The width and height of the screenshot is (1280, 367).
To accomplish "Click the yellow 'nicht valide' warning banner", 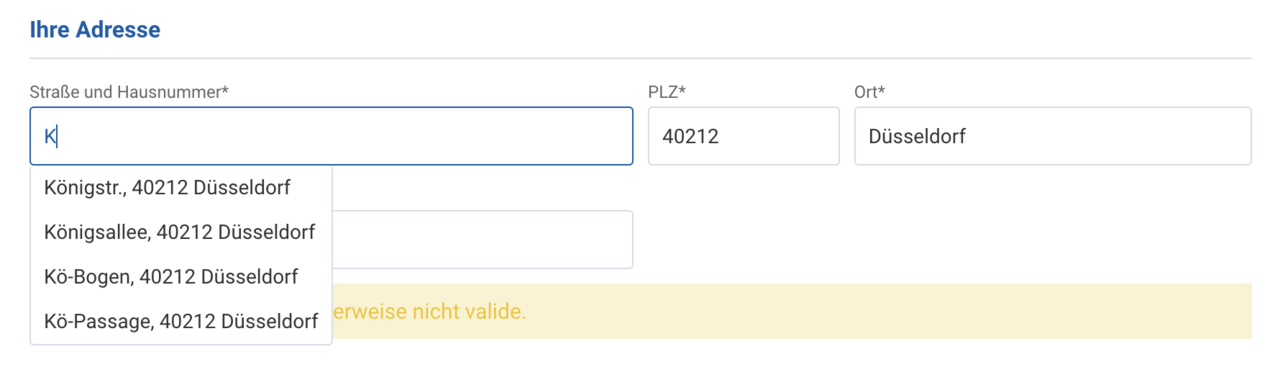I will 791,311.
